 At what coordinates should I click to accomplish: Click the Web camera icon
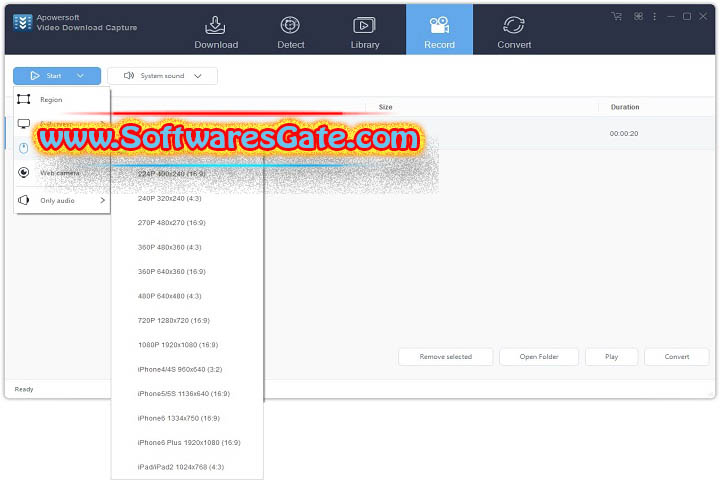coord(23,172)
